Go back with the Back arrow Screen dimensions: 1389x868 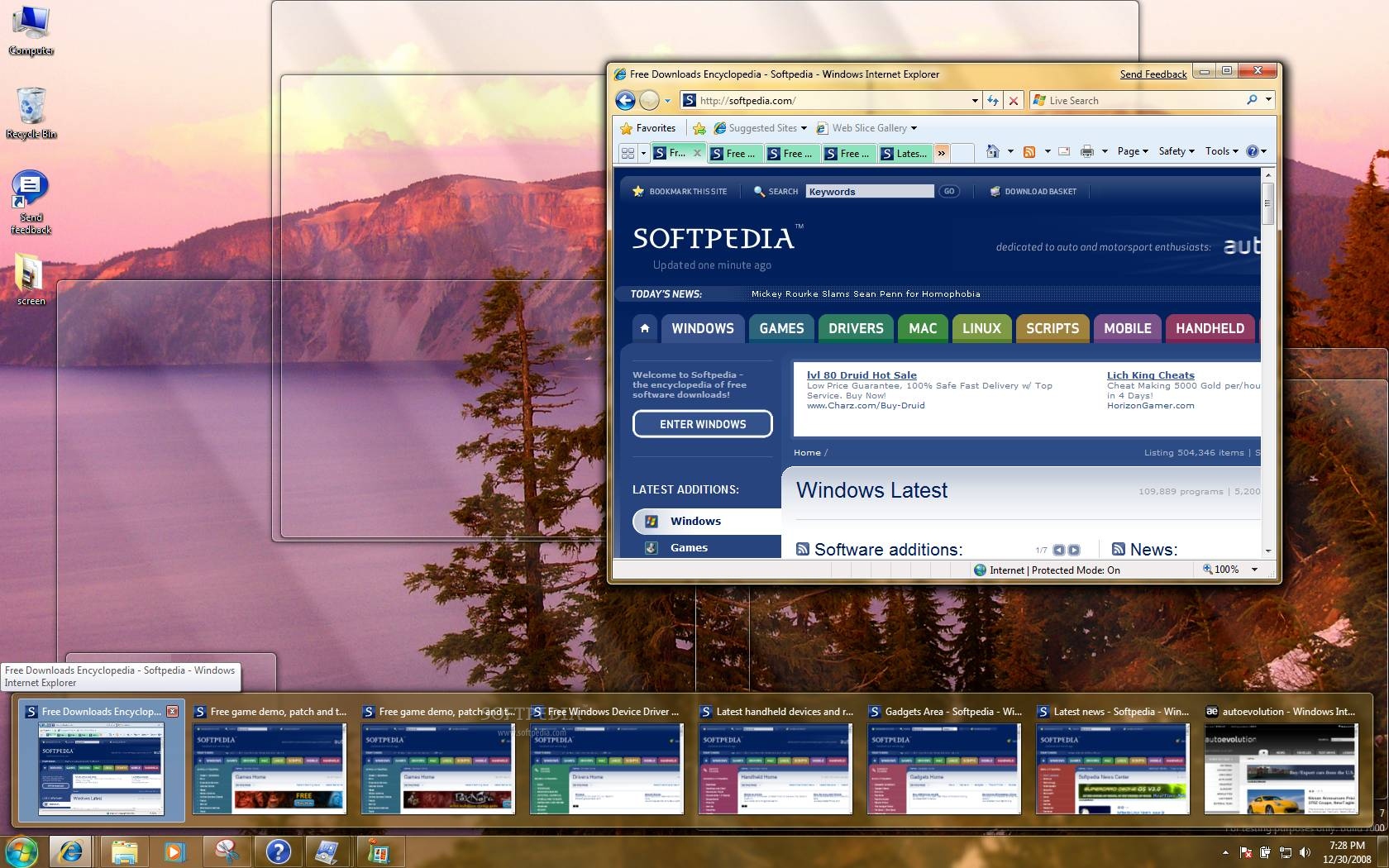pos(625,100)
